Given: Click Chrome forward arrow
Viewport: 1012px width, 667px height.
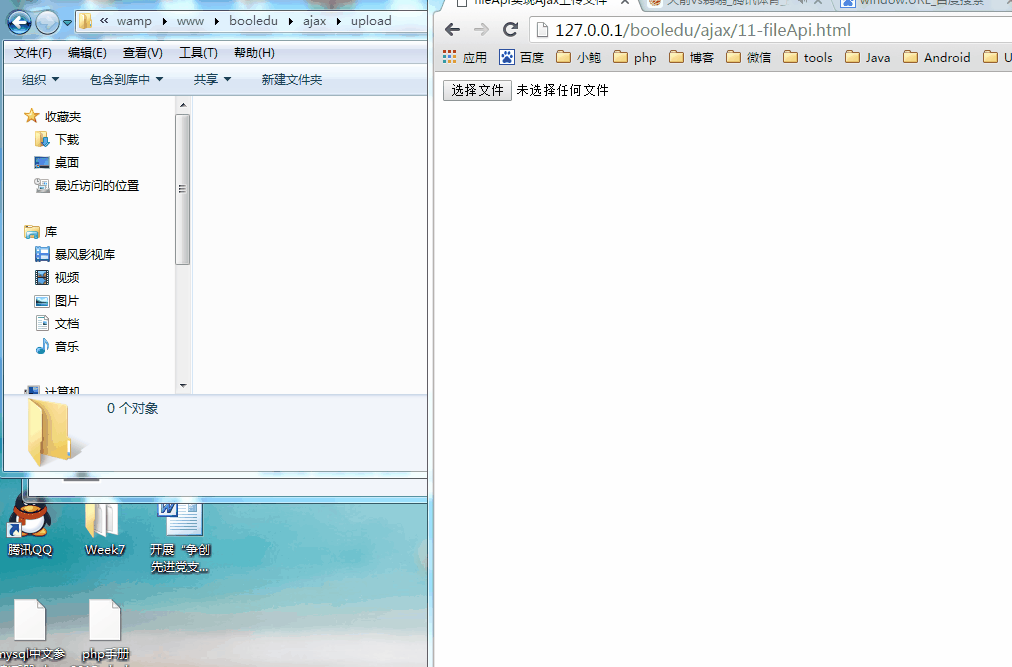Looking at the screenshot, I should (481, 30).
